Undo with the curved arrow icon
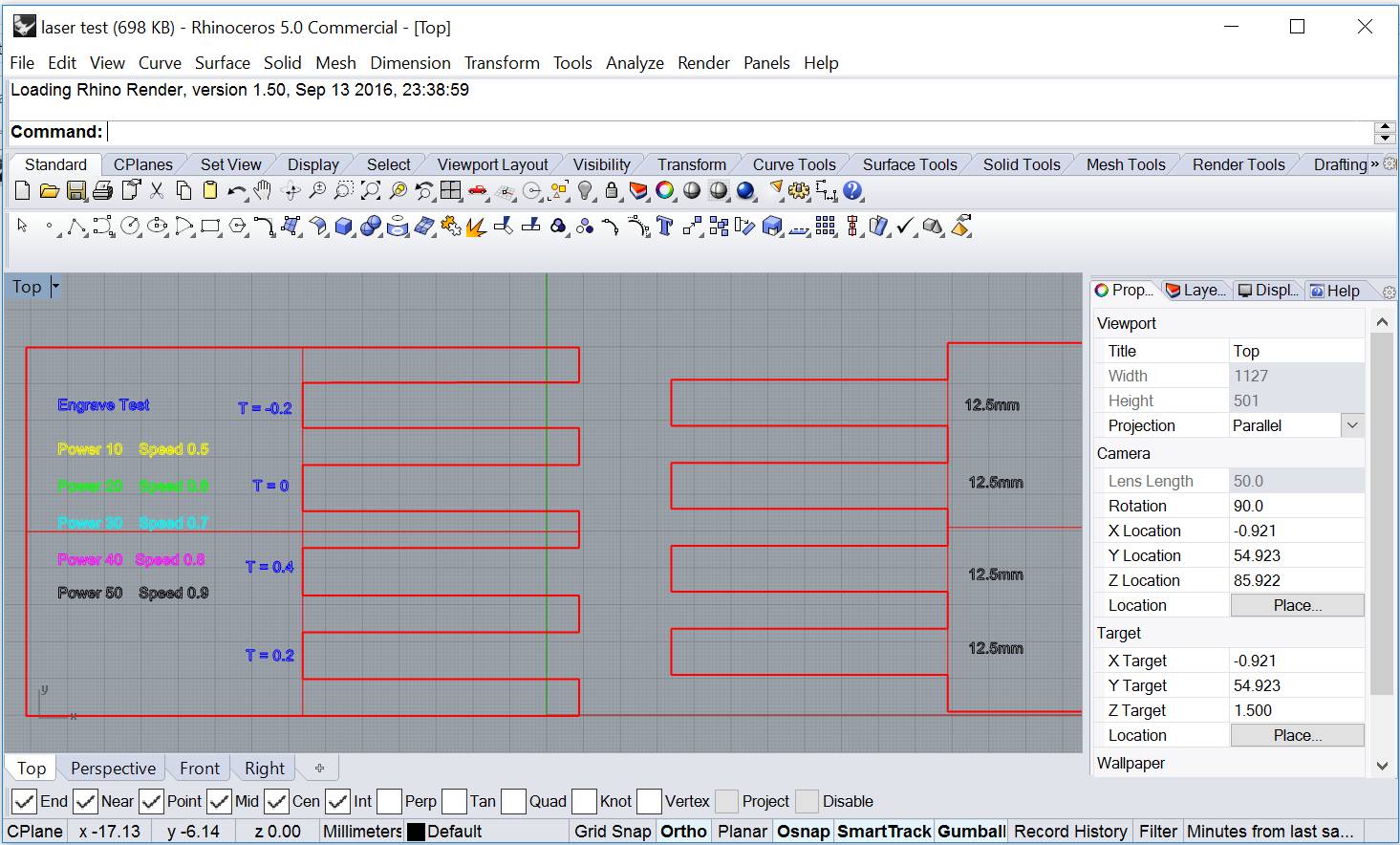This screenshot has width=1400, height=845. click(236, 191)
